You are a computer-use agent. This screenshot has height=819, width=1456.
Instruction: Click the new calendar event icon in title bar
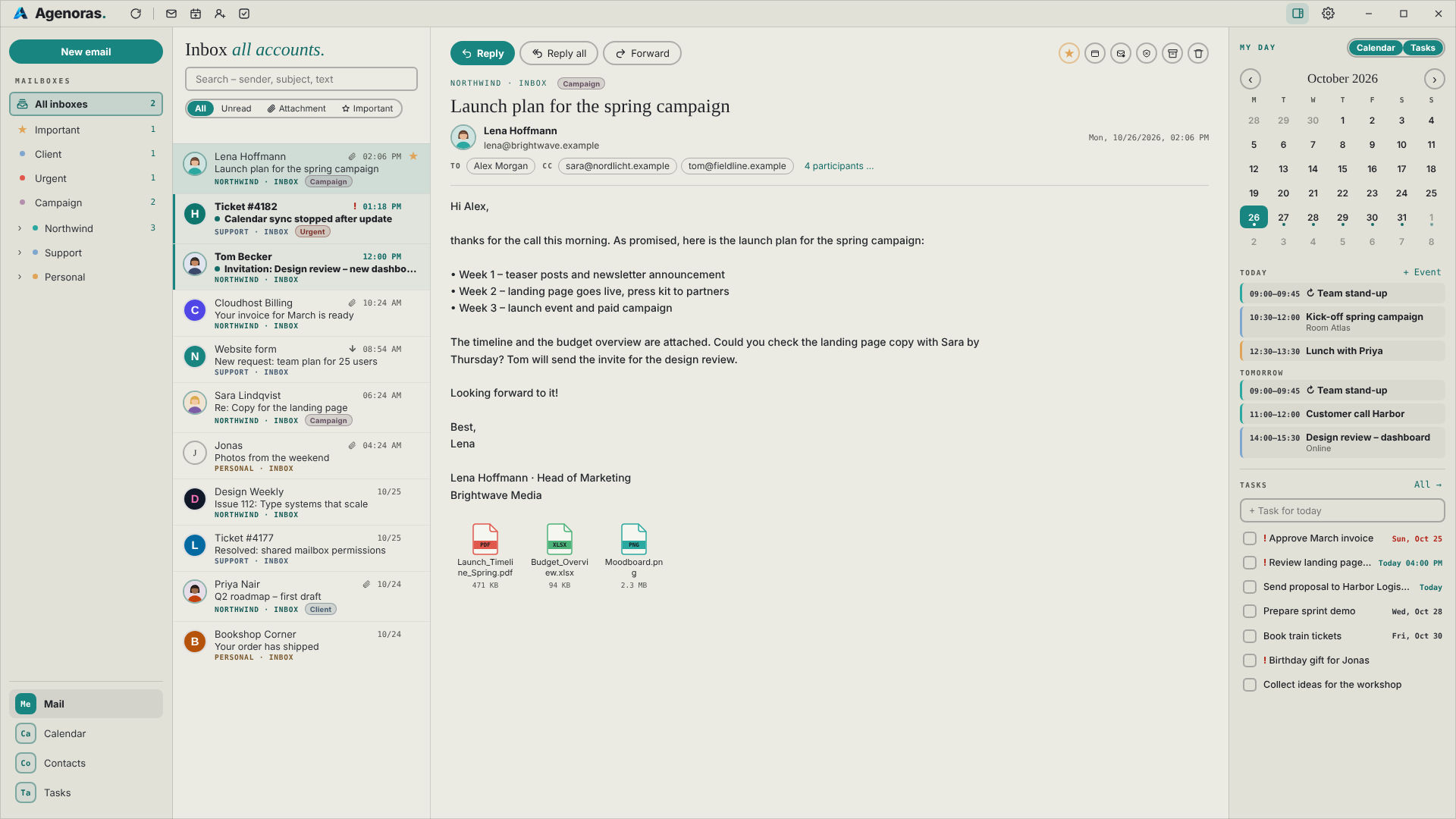click(196, 14)
